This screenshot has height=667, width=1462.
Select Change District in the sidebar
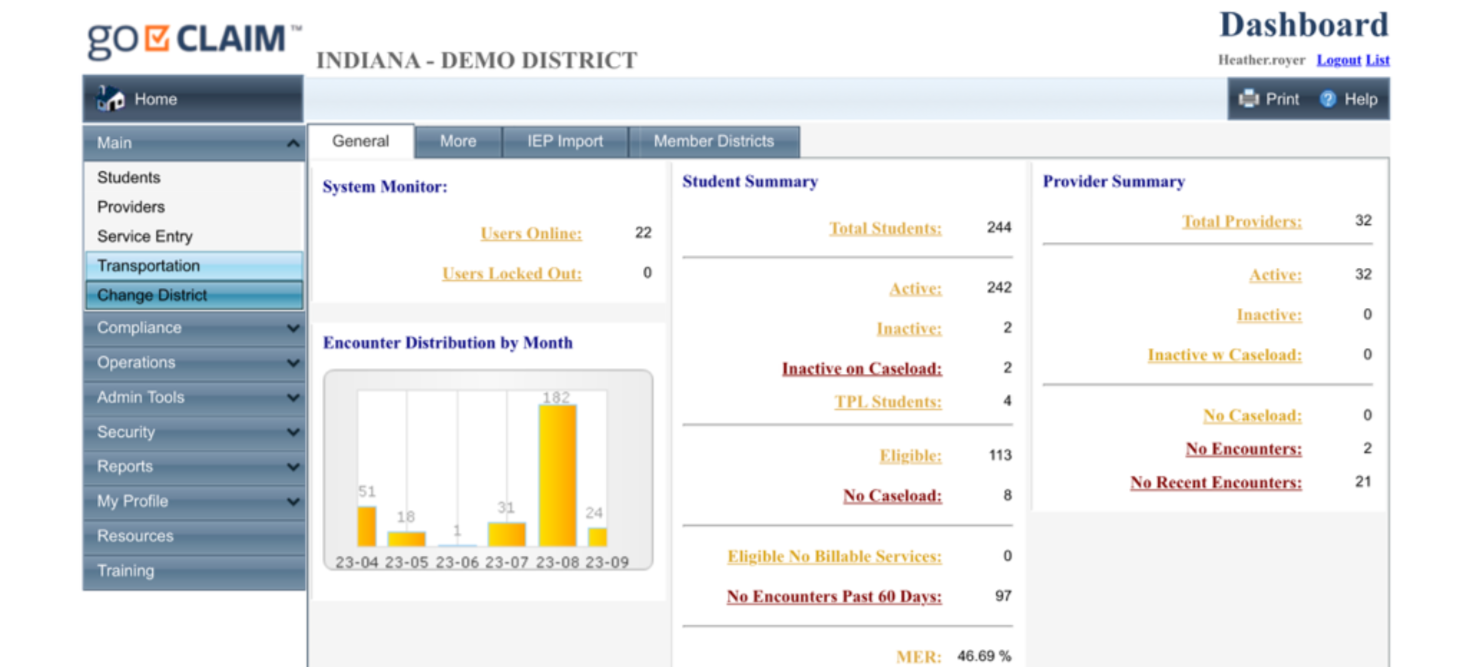pos(147,295)
